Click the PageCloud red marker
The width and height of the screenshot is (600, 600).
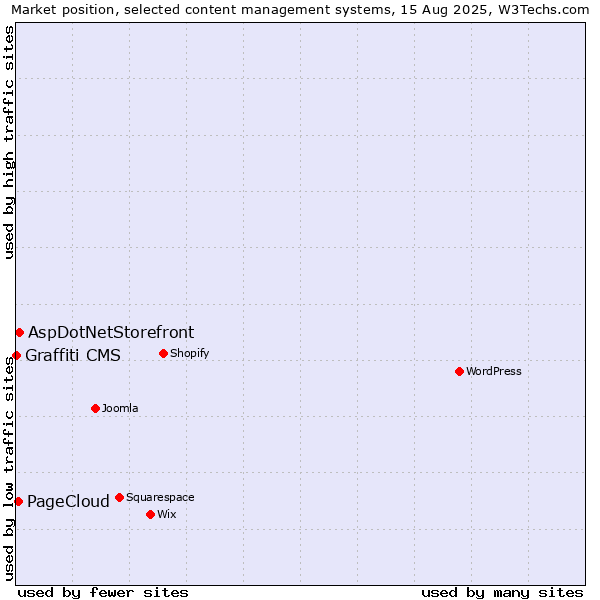pyautogui.click(x=18, y=502)
